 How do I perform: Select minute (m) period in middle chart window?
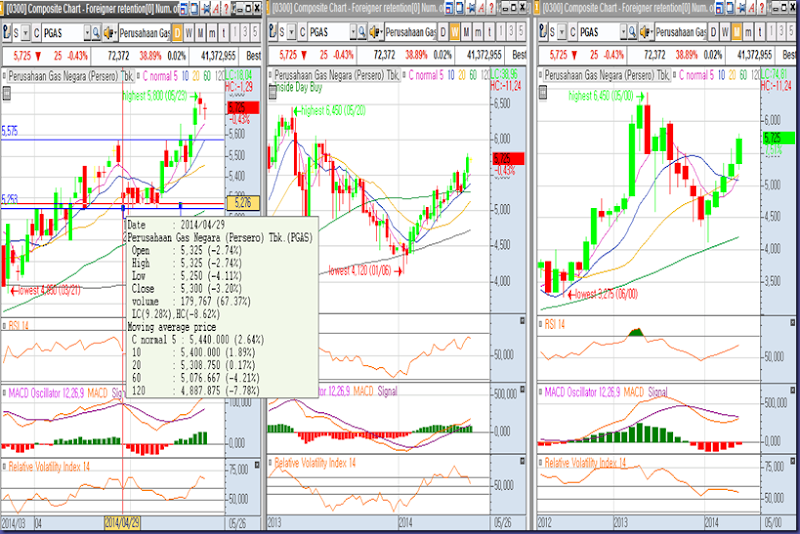478,33
